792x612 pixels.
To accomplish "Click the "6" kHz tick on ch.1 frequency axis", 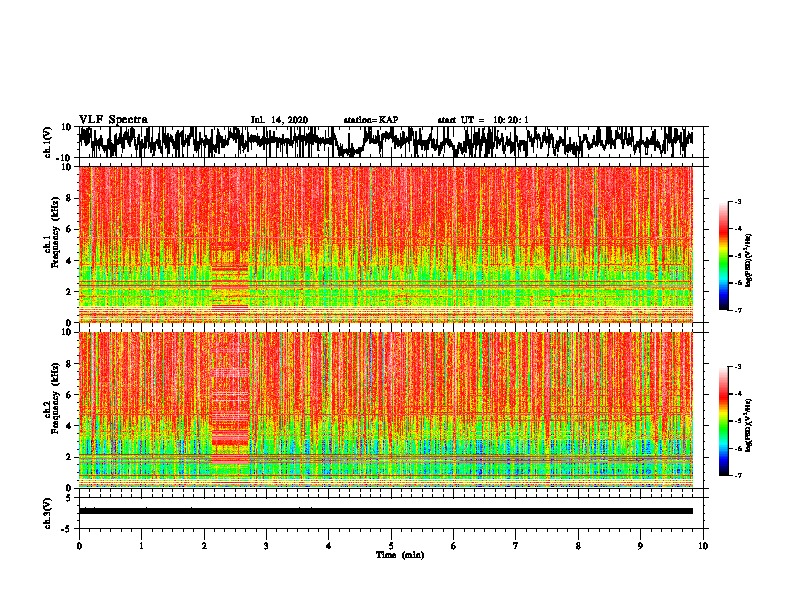I will [x=69, y=229].
